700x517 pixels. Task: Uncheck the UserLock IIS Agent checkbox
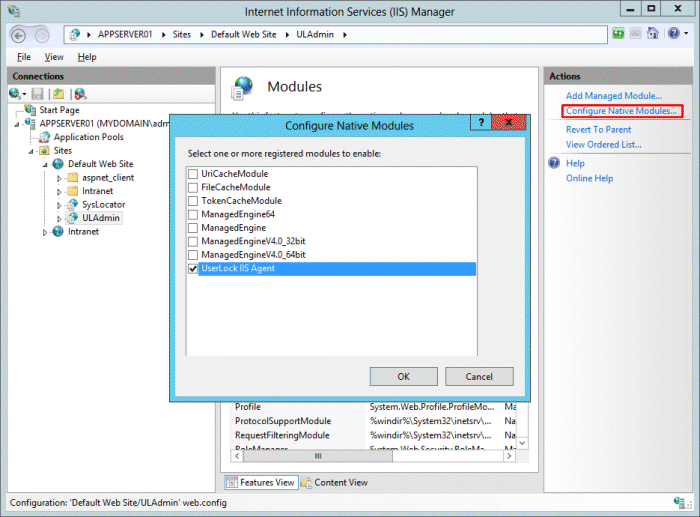click(193, 269)
